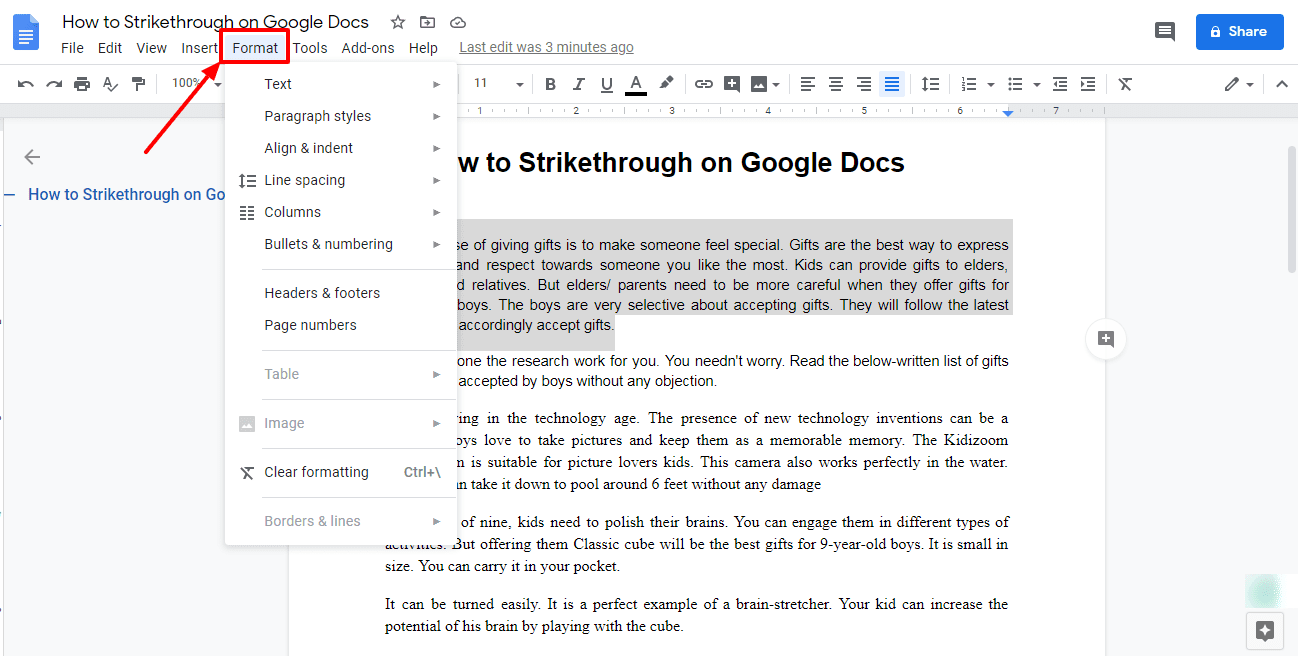Check cloud save status icon
Screen dimensions: 1298x656
tap(458, 22)
